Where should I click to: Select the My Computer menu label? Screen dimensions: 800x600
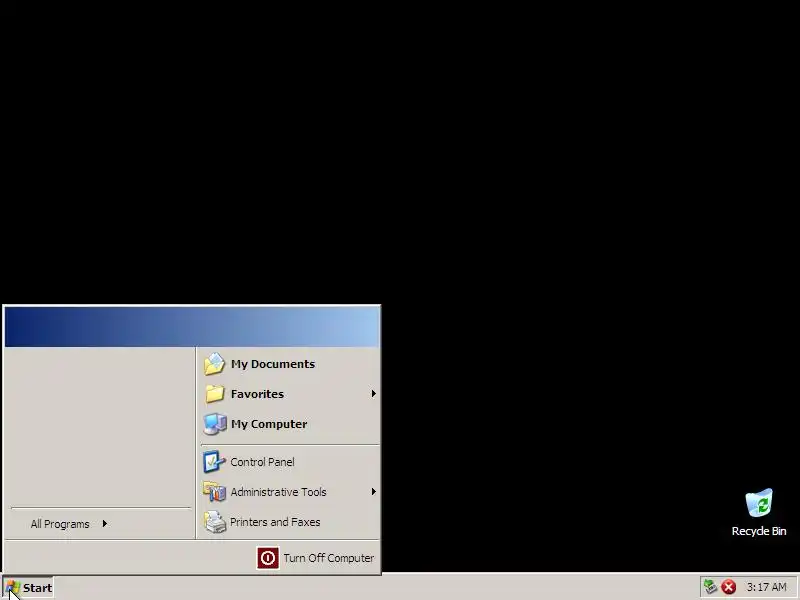pos(269,424)
